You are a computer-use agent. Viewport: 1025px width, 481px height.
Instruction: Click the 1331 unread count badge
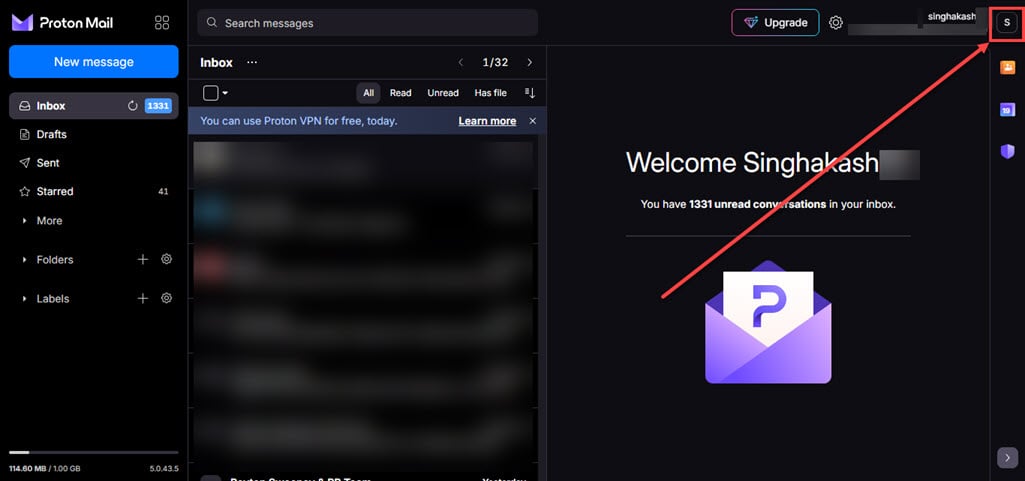158,106
